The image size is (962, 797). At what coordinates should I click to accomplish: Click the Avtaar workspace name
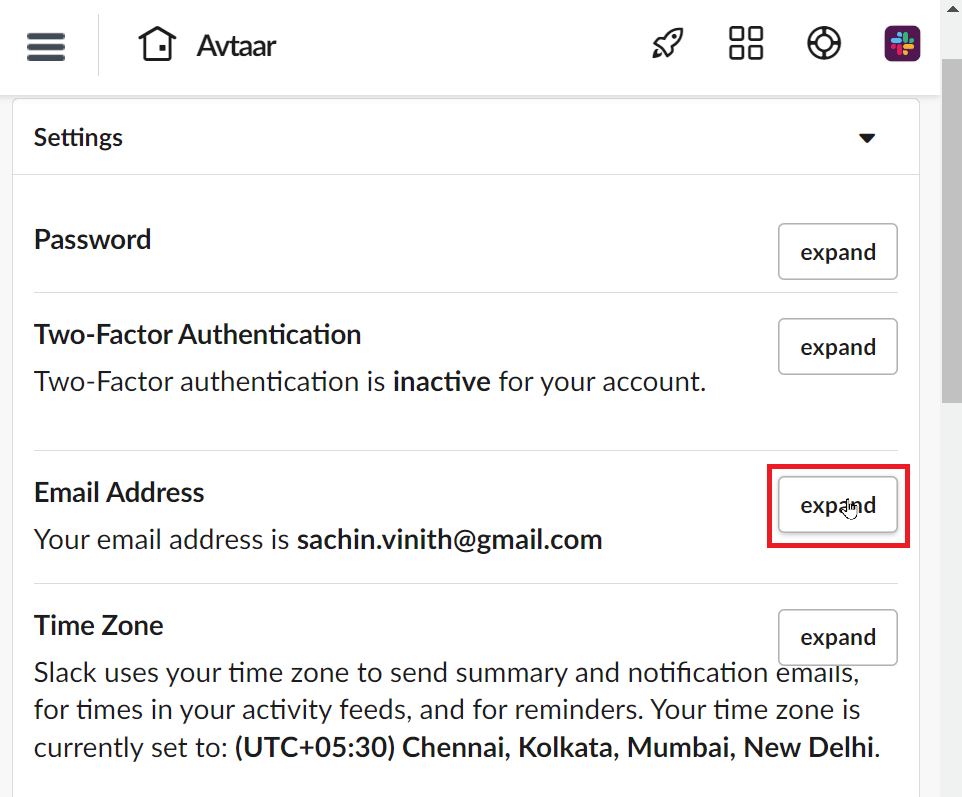click(x=236, y=46)
